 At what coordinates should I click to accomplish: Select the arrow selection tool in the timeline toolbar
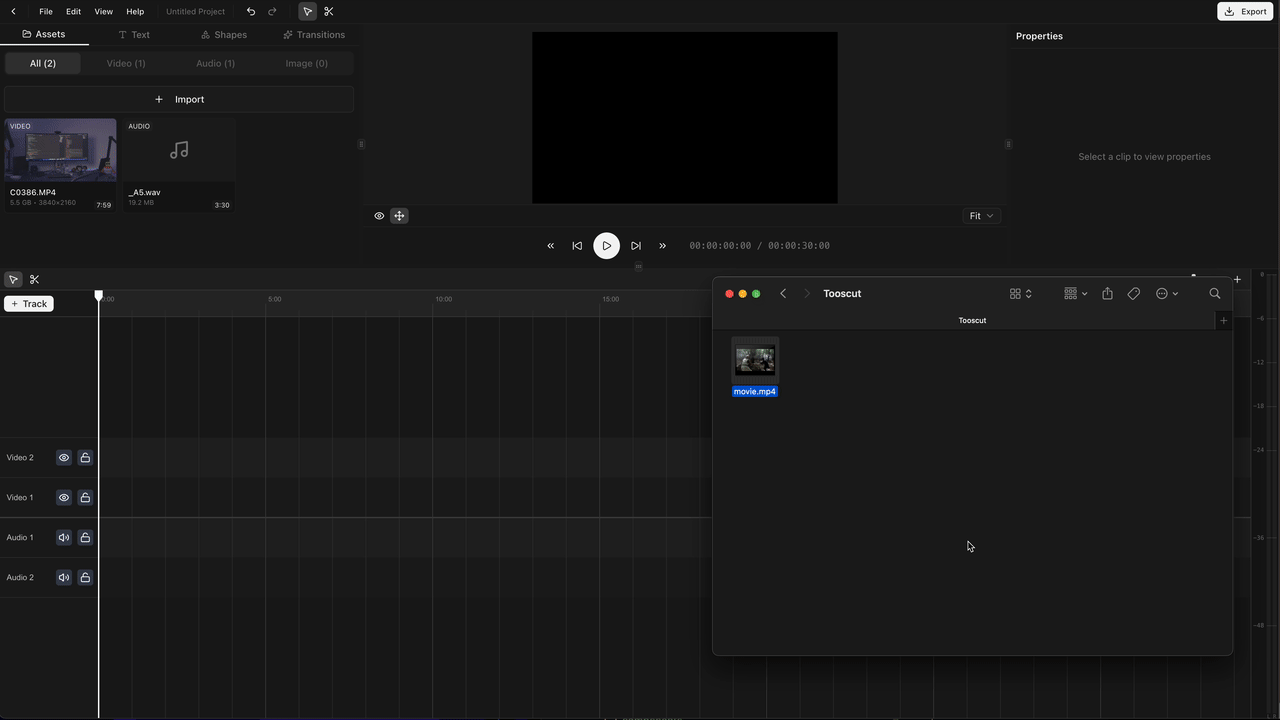tap(13, 279)
